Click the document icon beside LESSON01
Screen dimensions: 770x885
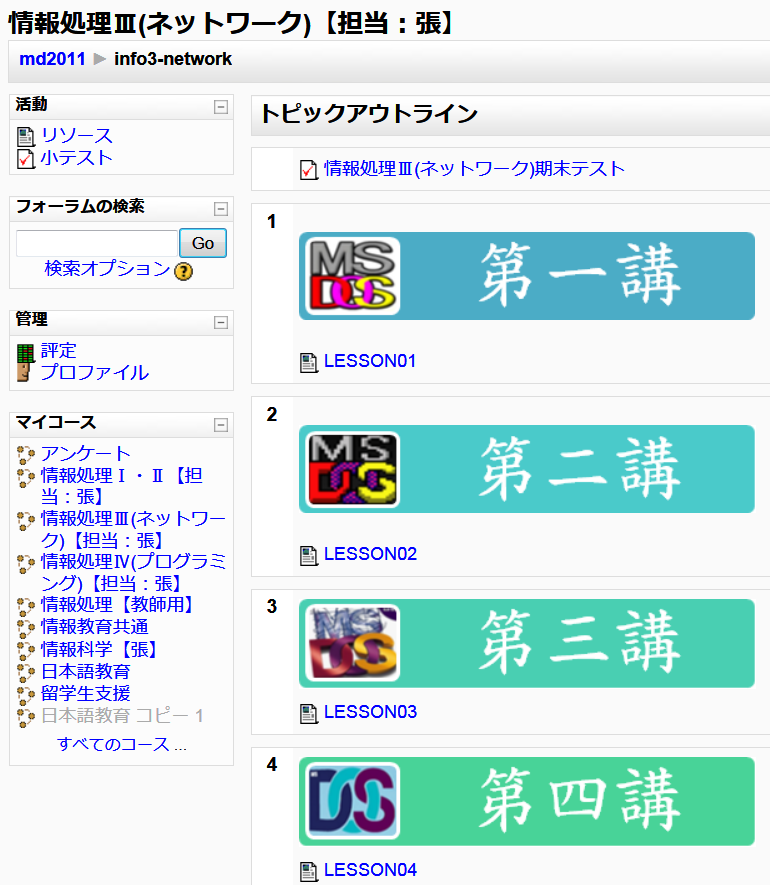click(x=308, y=362)
